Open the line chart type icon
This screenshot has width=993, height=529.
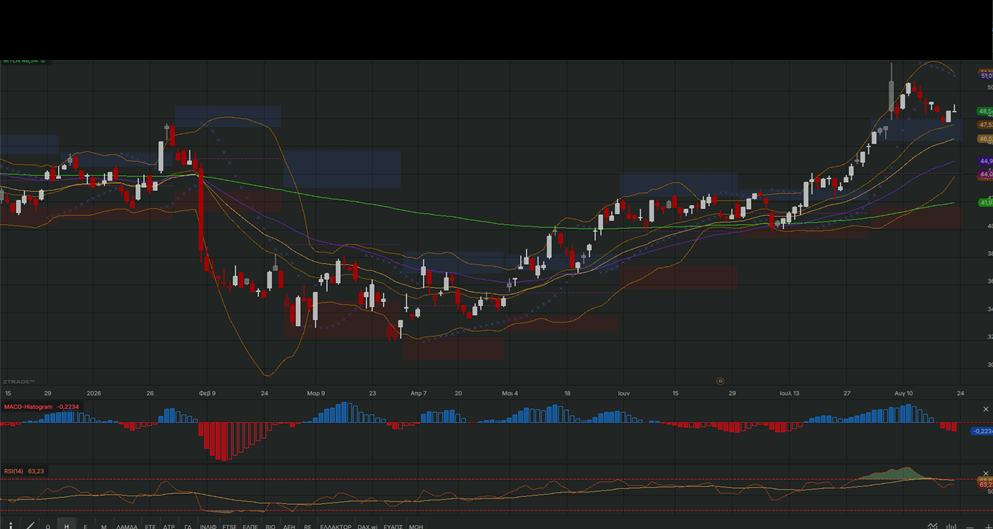click(x=933, y=526)
